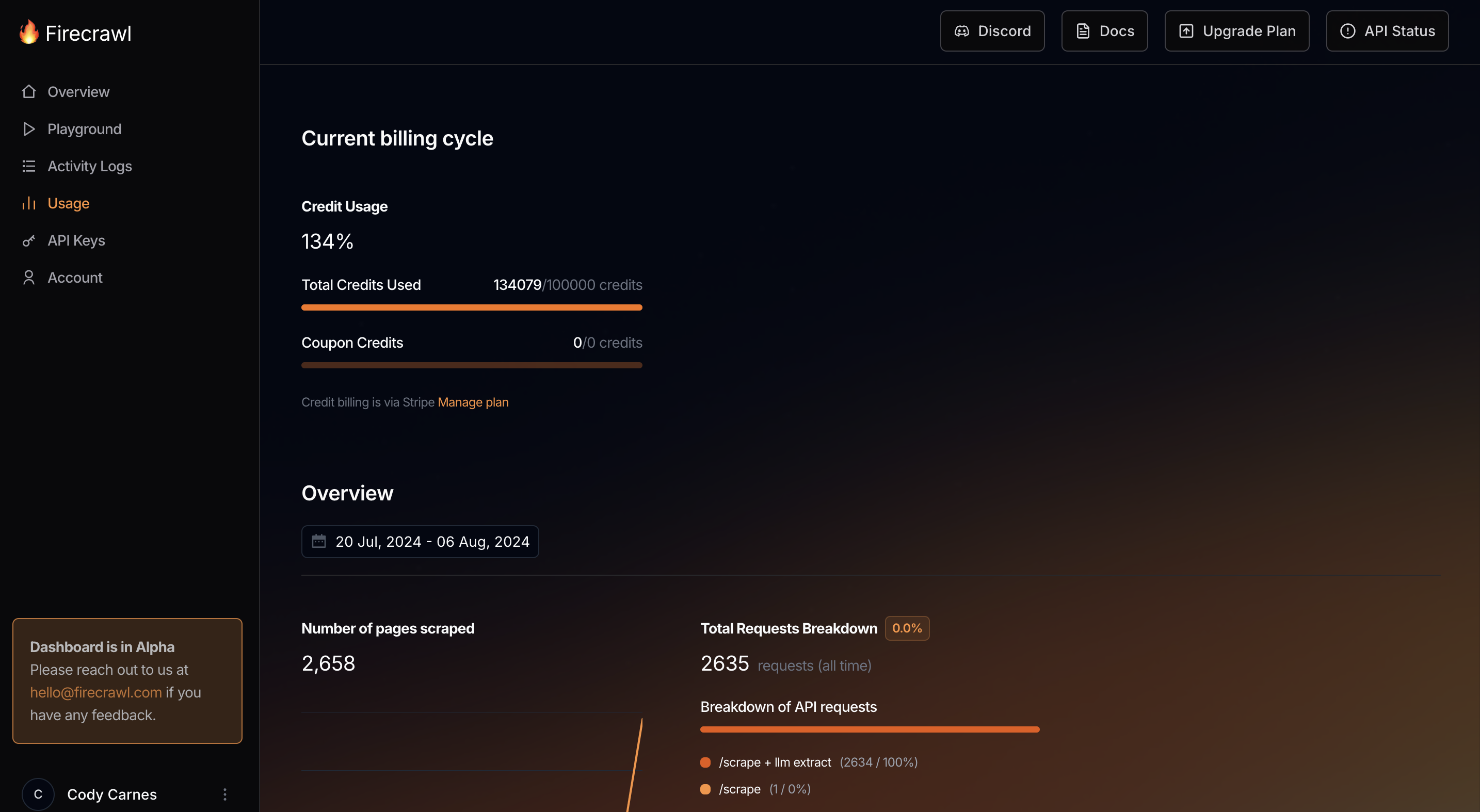The height and width of the screenshot is (812, 1480).
Task: Click the Discord controller icon
Action: click(962, 31)
